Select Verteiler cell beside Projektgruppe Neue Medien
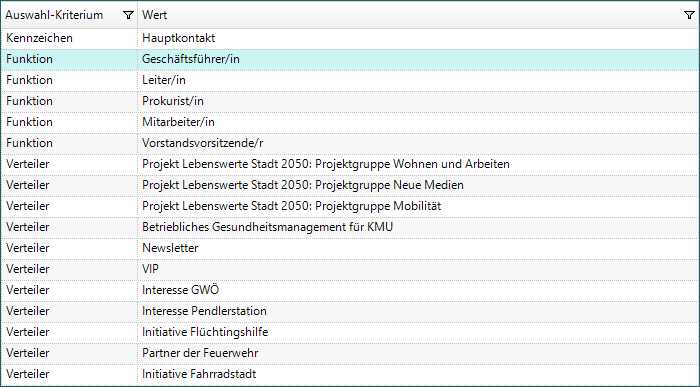 coord(69,185)
